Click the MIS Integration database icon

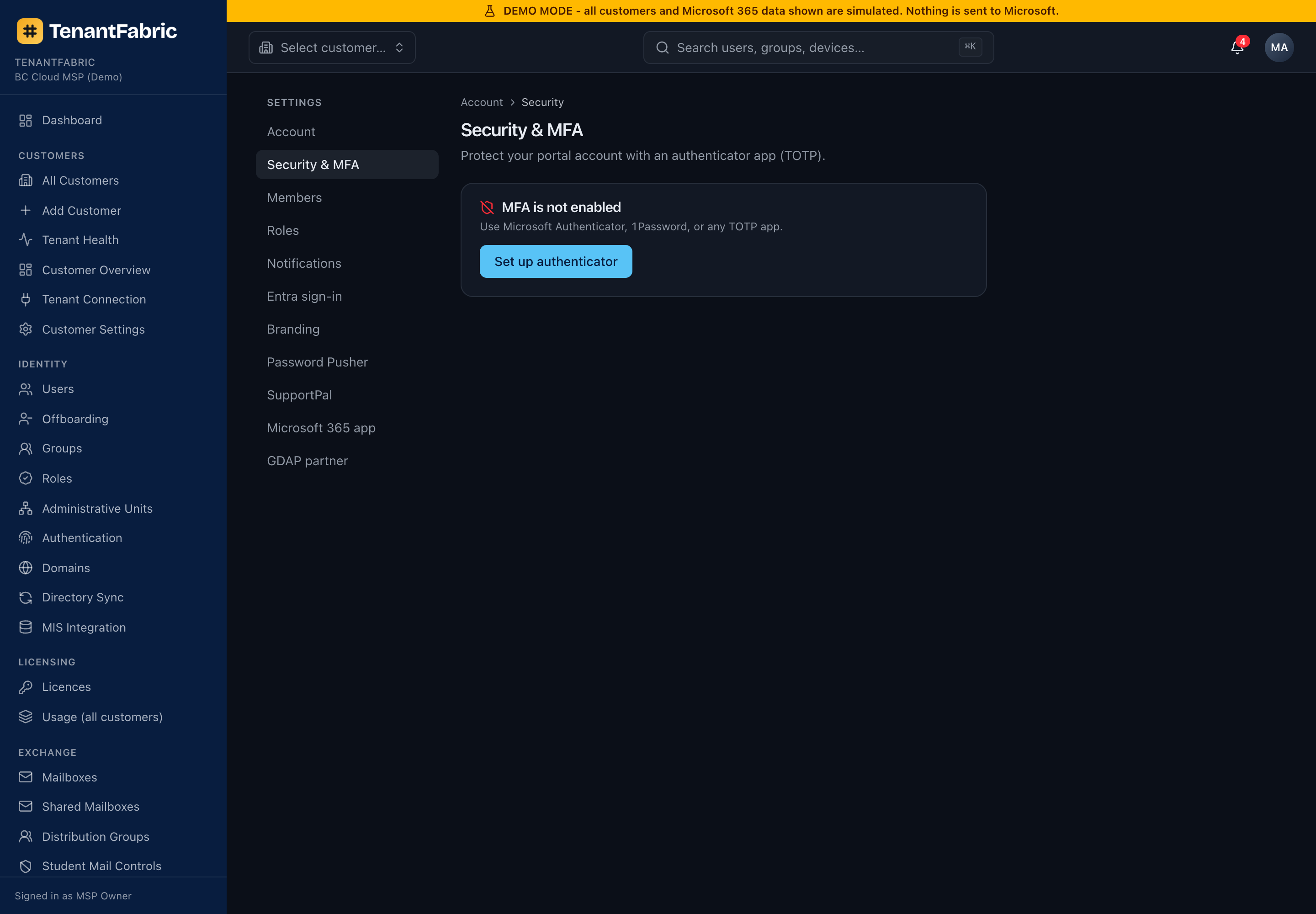coord(25,627)
